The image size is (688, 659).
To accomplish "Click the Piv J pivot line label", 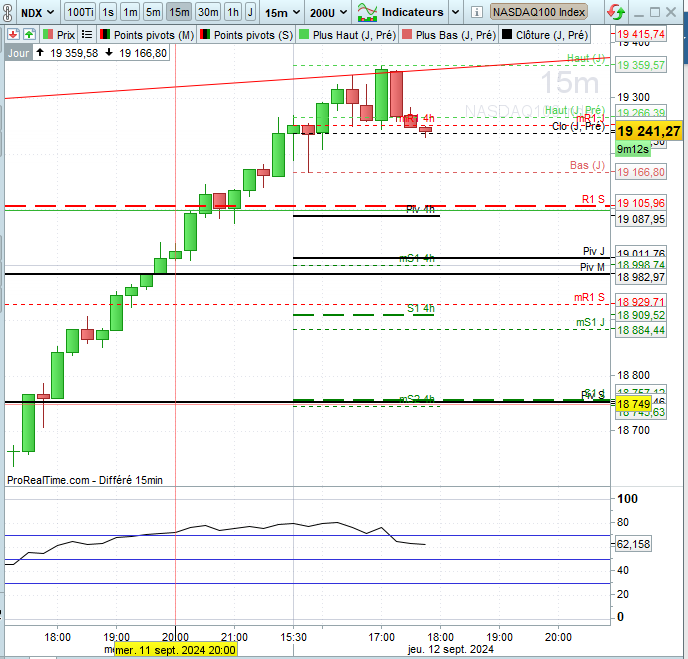I will tap(593, 251).
